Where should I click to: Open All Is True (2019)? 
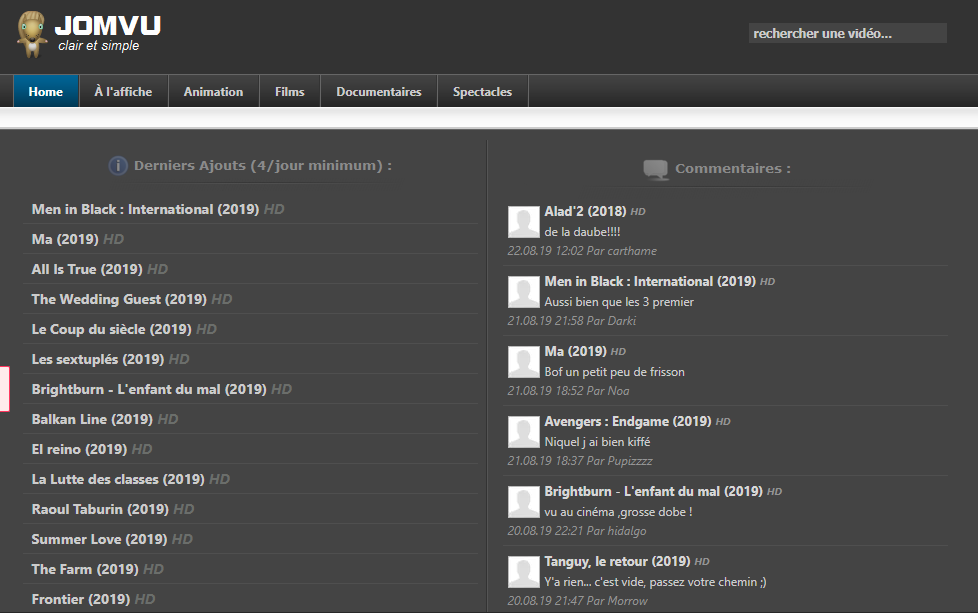87,269
